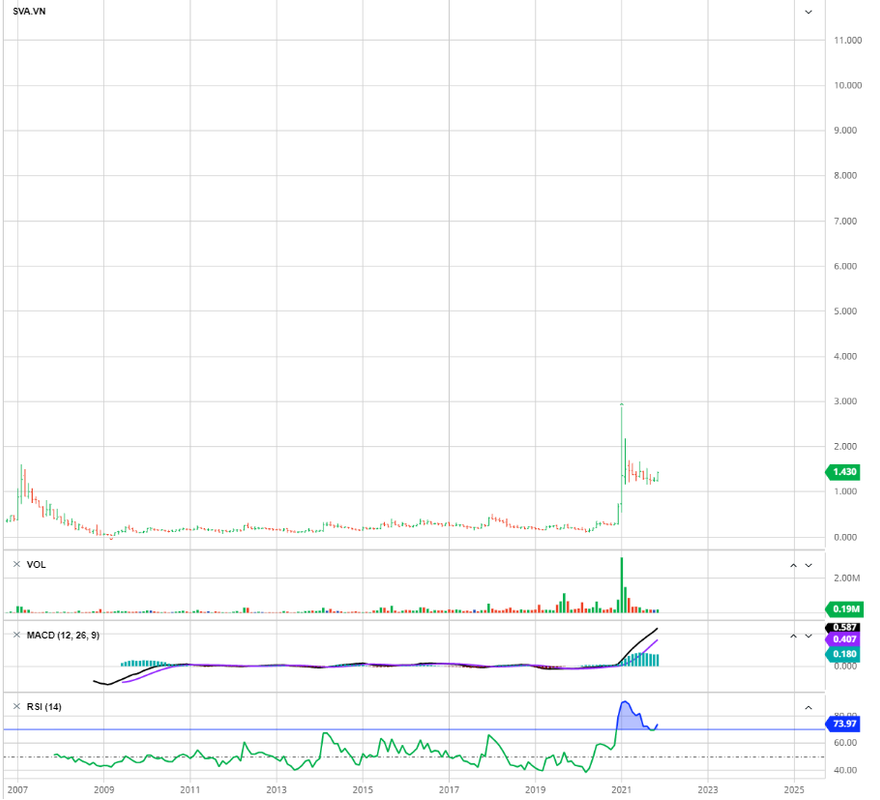880x800 pixels.
Task: Click the purple 0.407 signal value tag
Action: [843, 639]
